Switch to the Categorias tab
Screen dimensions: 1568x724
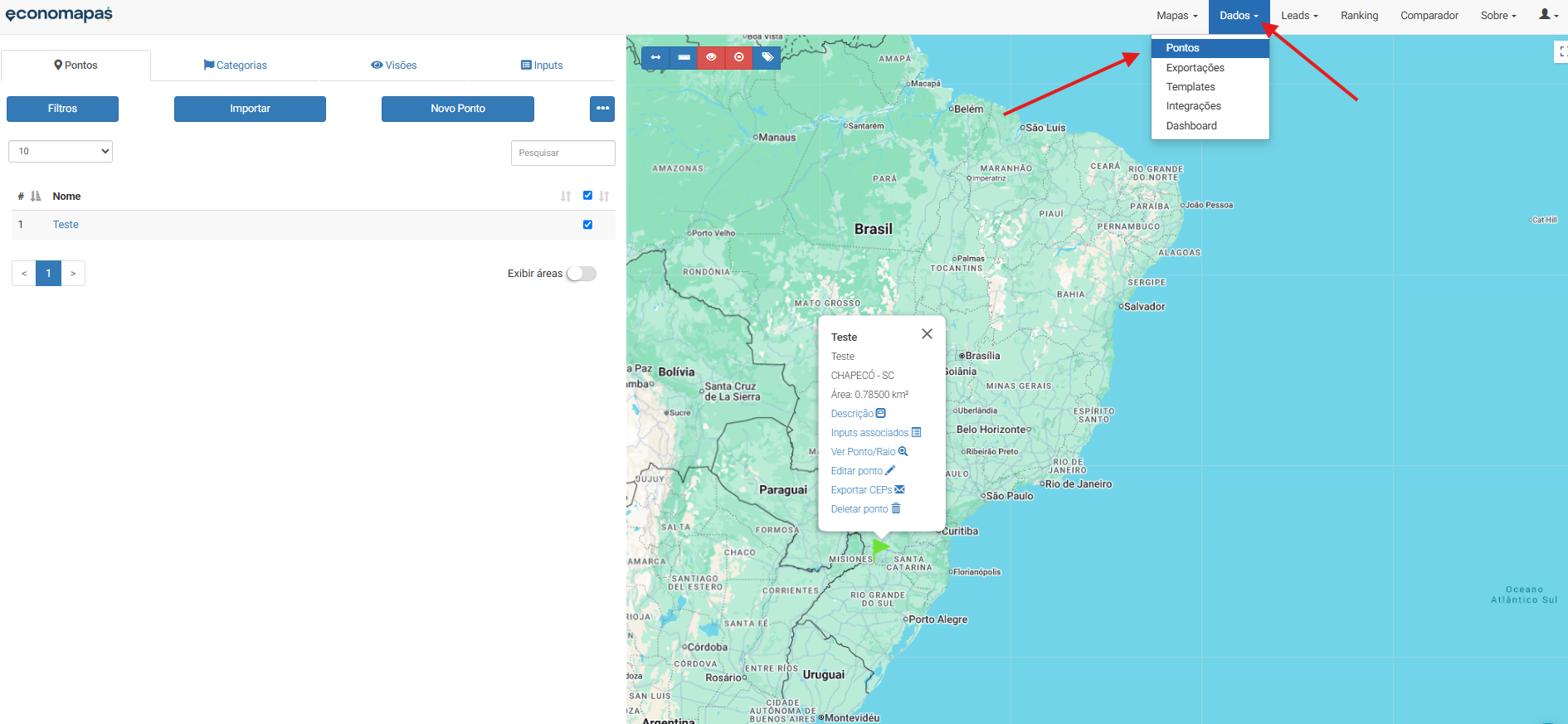click(236, 66)
